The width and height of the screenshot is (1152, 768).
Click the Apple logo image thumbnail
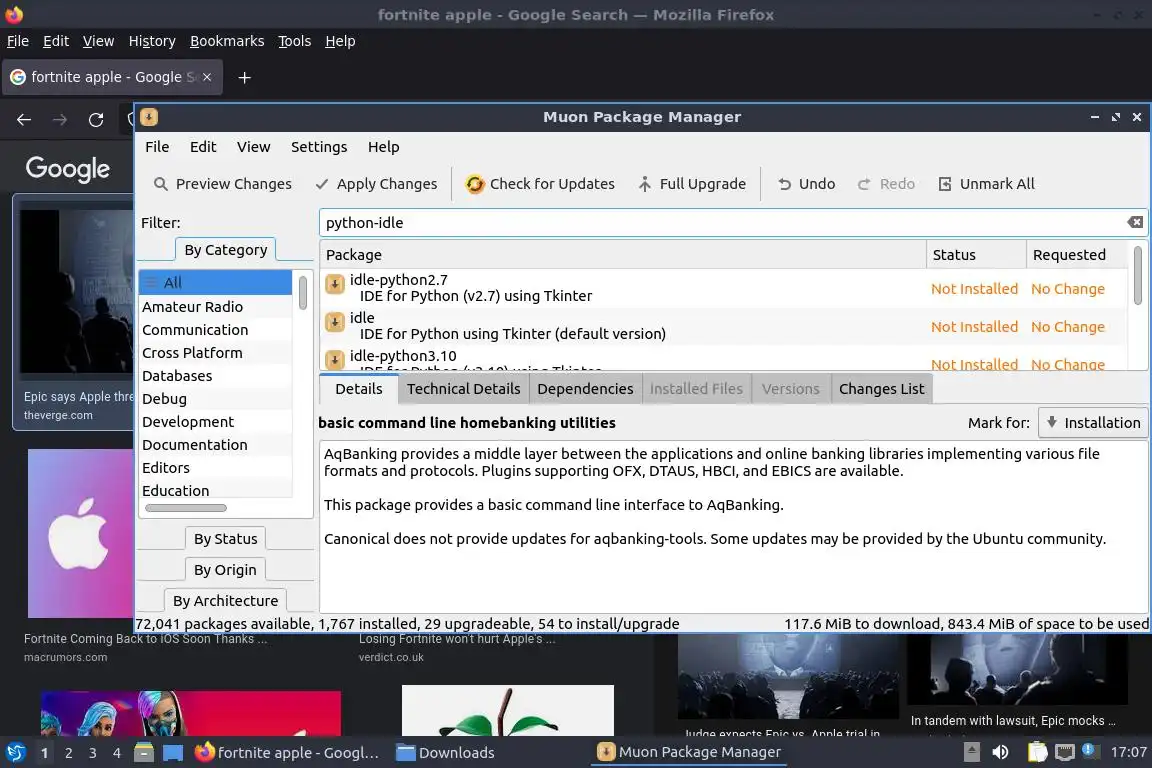81,534
